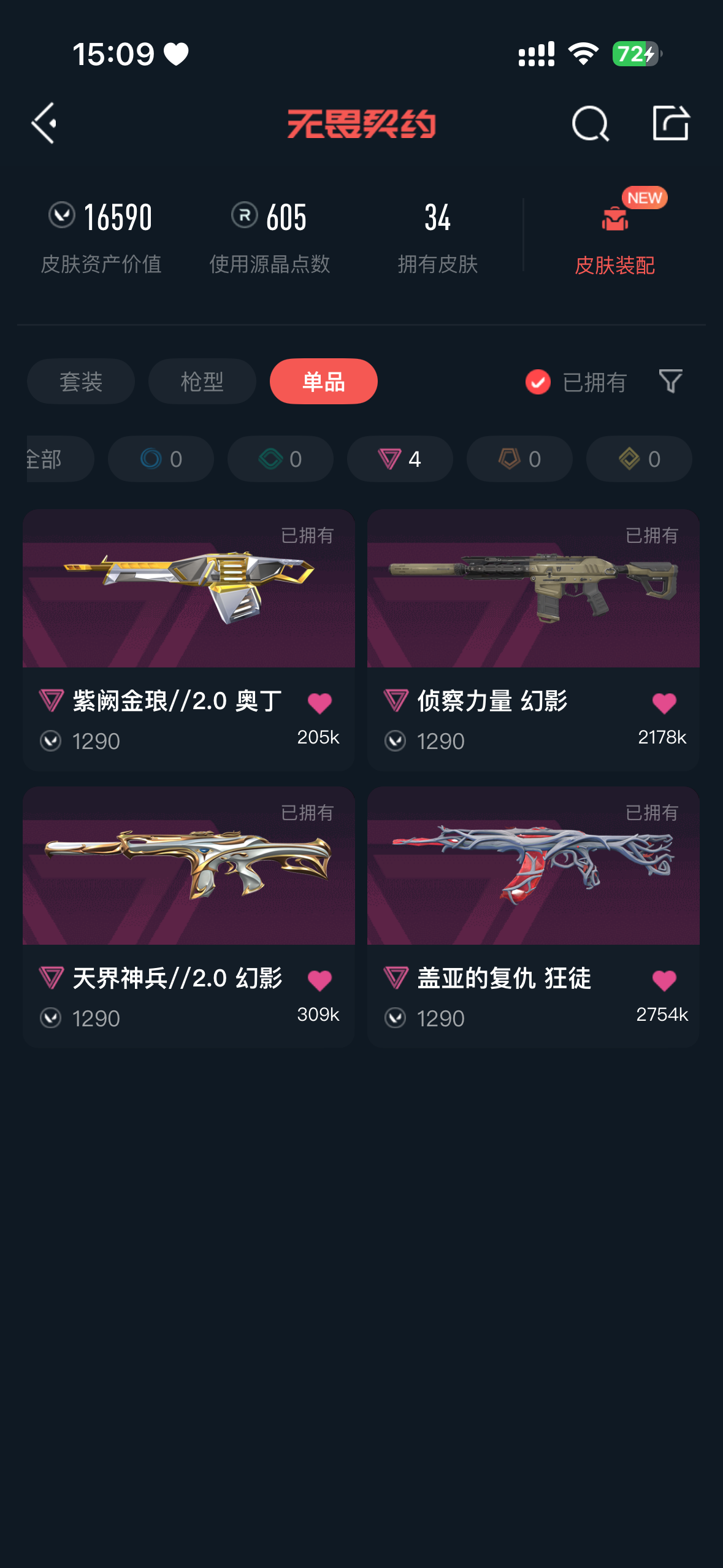Open the 天界神兵//2.0 幻影 skin image
The width and height of the screenshot is (723, 1568).
189,866
